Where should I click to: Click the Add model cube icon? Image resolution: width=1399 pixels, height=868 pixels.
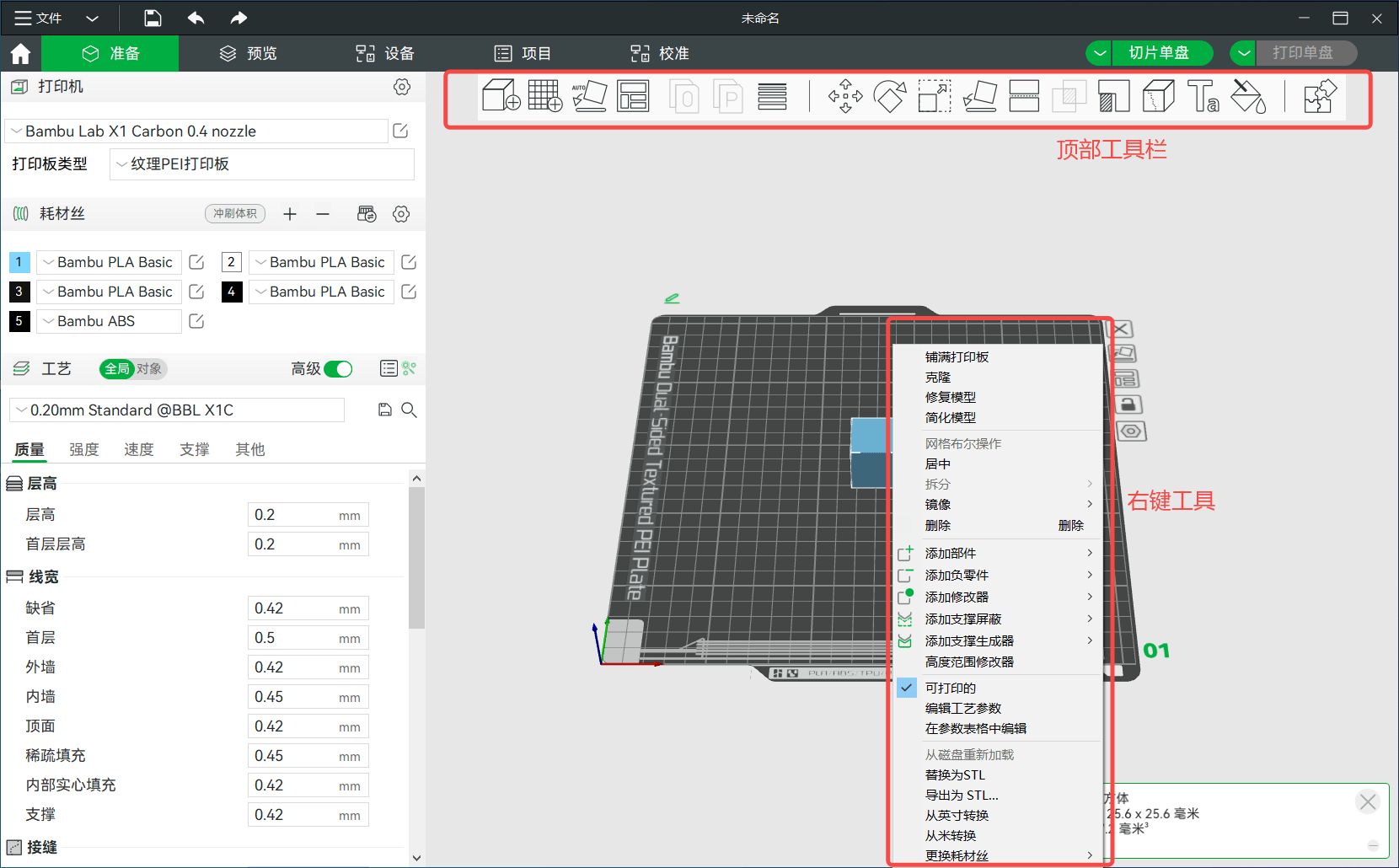(501, 96)
